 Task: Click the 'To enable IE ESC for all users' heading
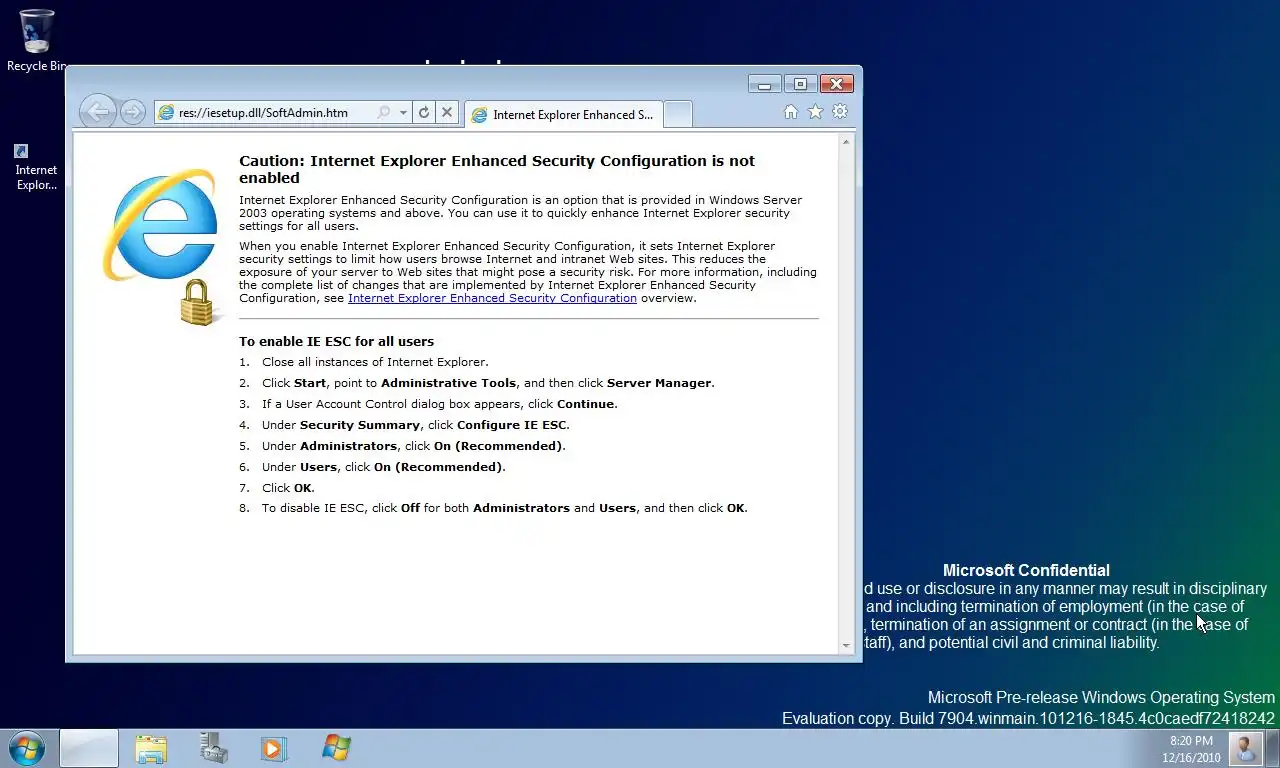point(336,341)
